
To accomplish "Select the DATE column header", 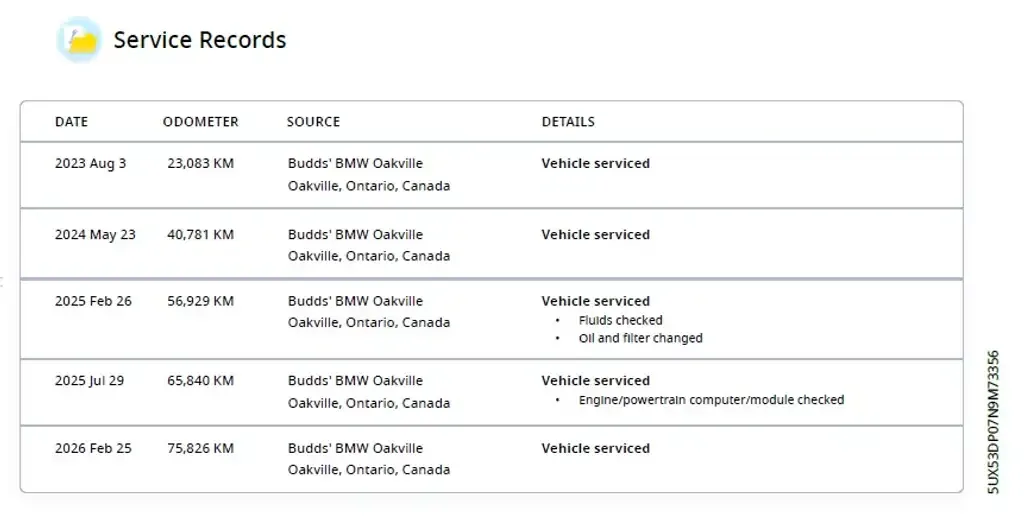I will 71,122.
